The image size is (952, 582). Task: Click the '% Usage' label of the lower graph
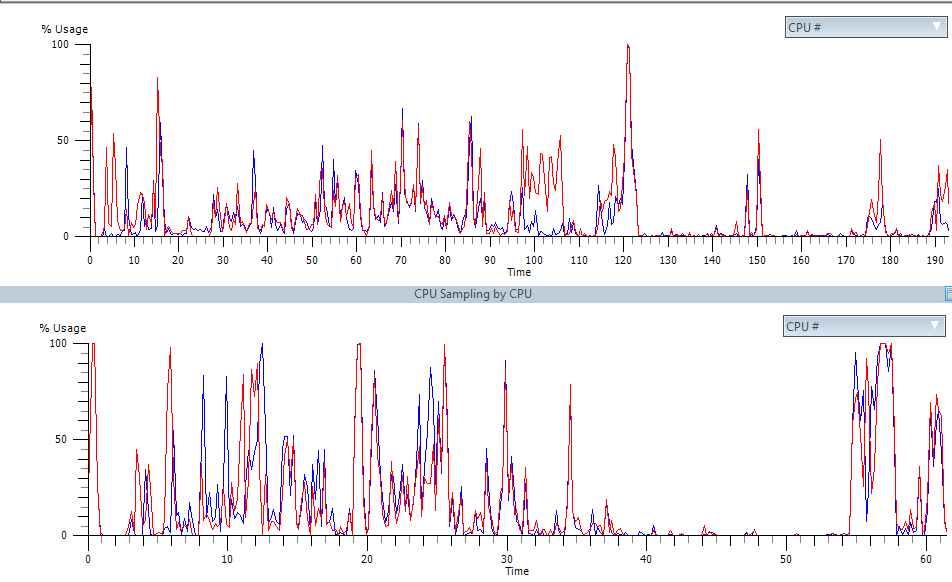click(x=63, y=328)
